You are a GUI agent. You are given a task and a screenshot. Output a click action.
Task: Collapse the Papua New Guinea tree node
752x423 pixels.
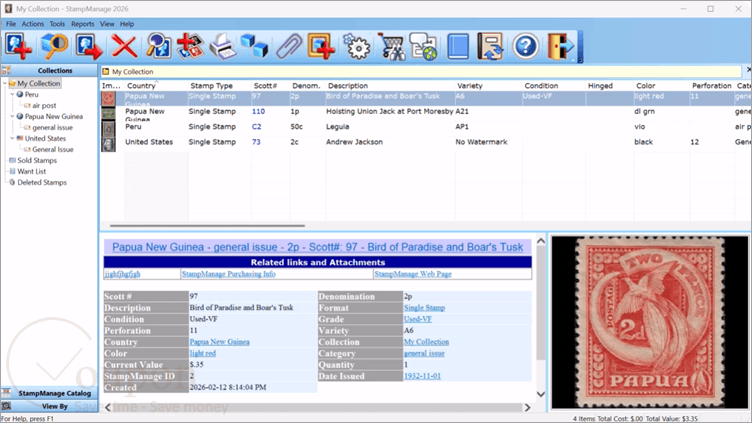[x=12, y=117]
